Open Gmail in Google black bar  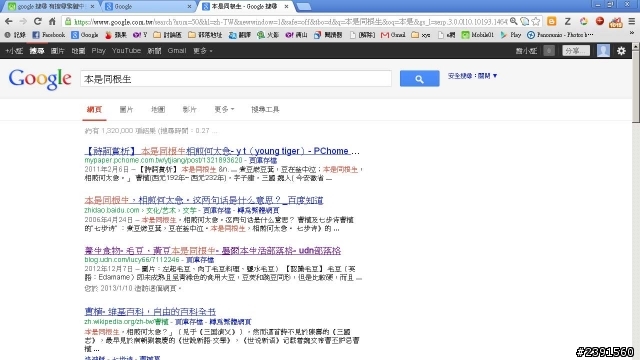[177, 51]
